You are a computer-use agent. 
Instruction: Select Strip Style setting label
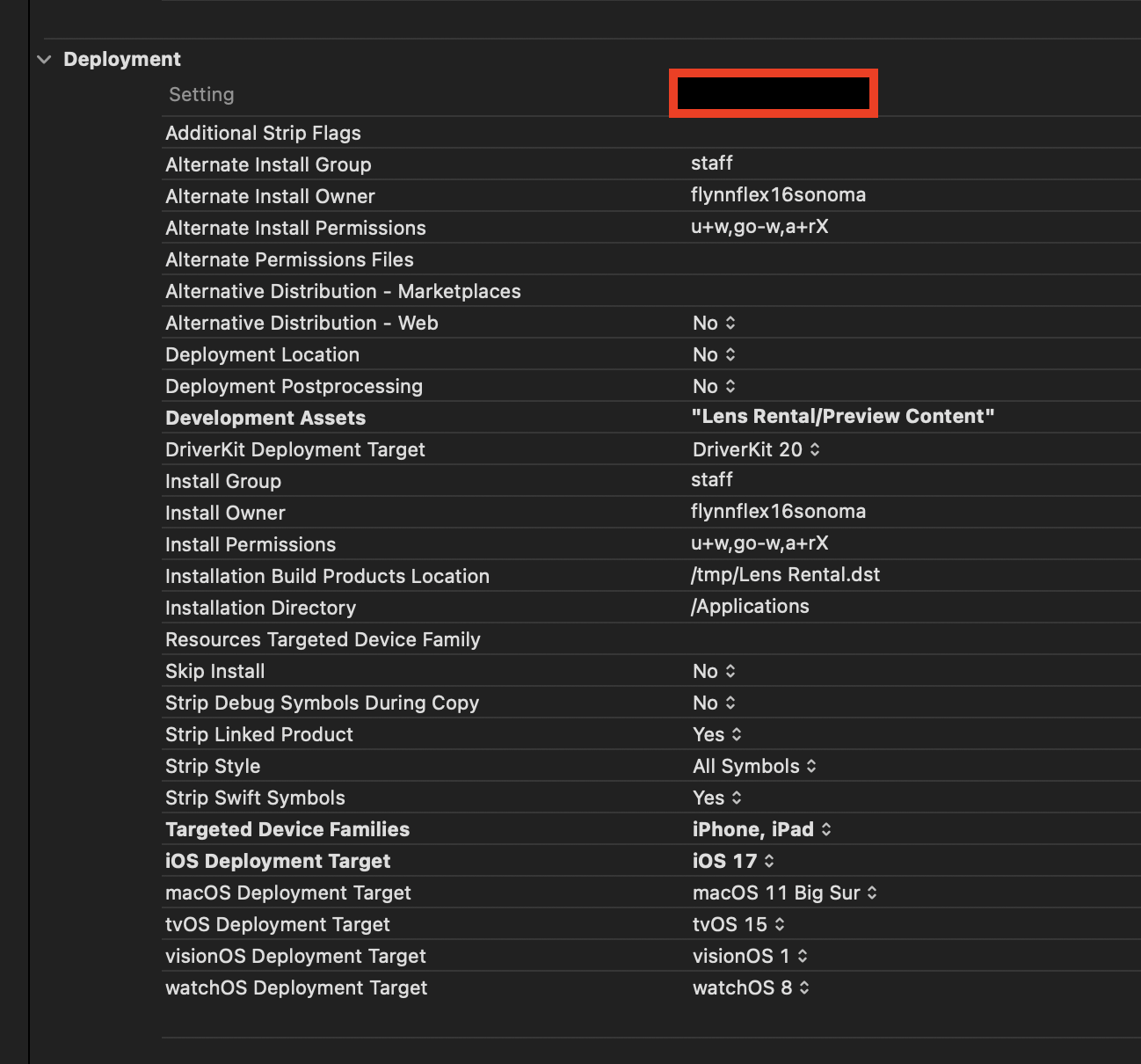[x=213, y=767]
